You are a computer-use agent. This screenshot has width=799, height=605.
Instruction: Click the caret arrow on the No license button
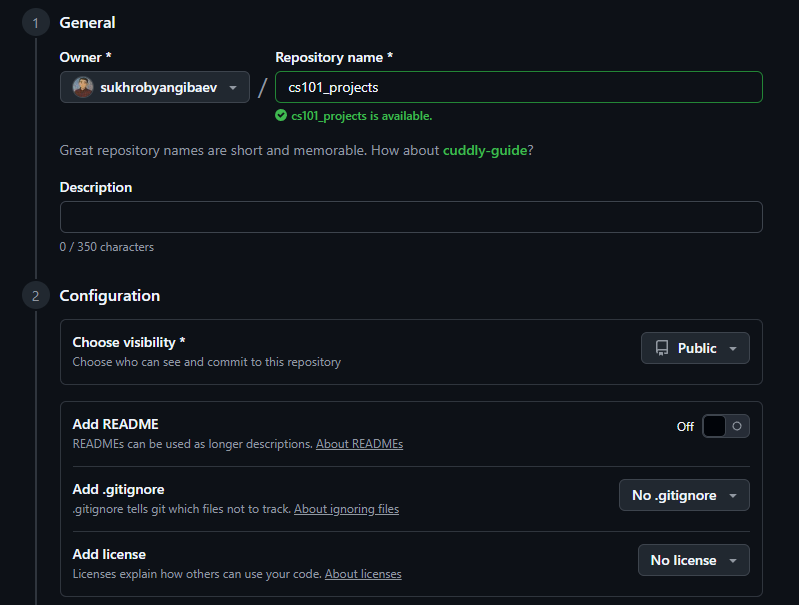tap(732, 561)
